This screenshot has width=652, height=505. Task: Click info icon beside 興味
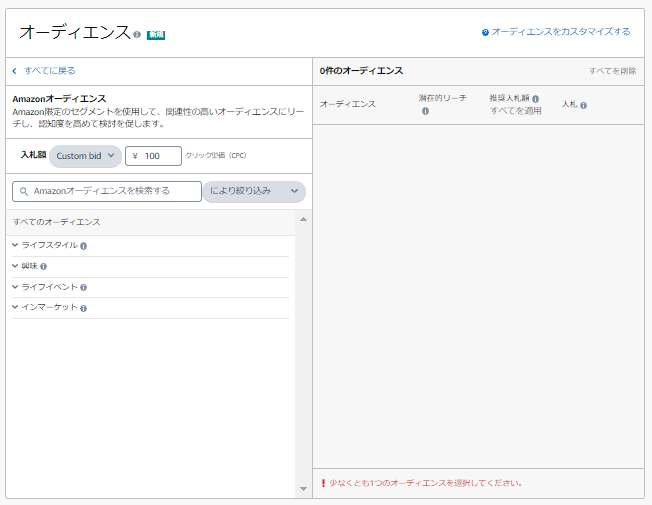[44, 267]
